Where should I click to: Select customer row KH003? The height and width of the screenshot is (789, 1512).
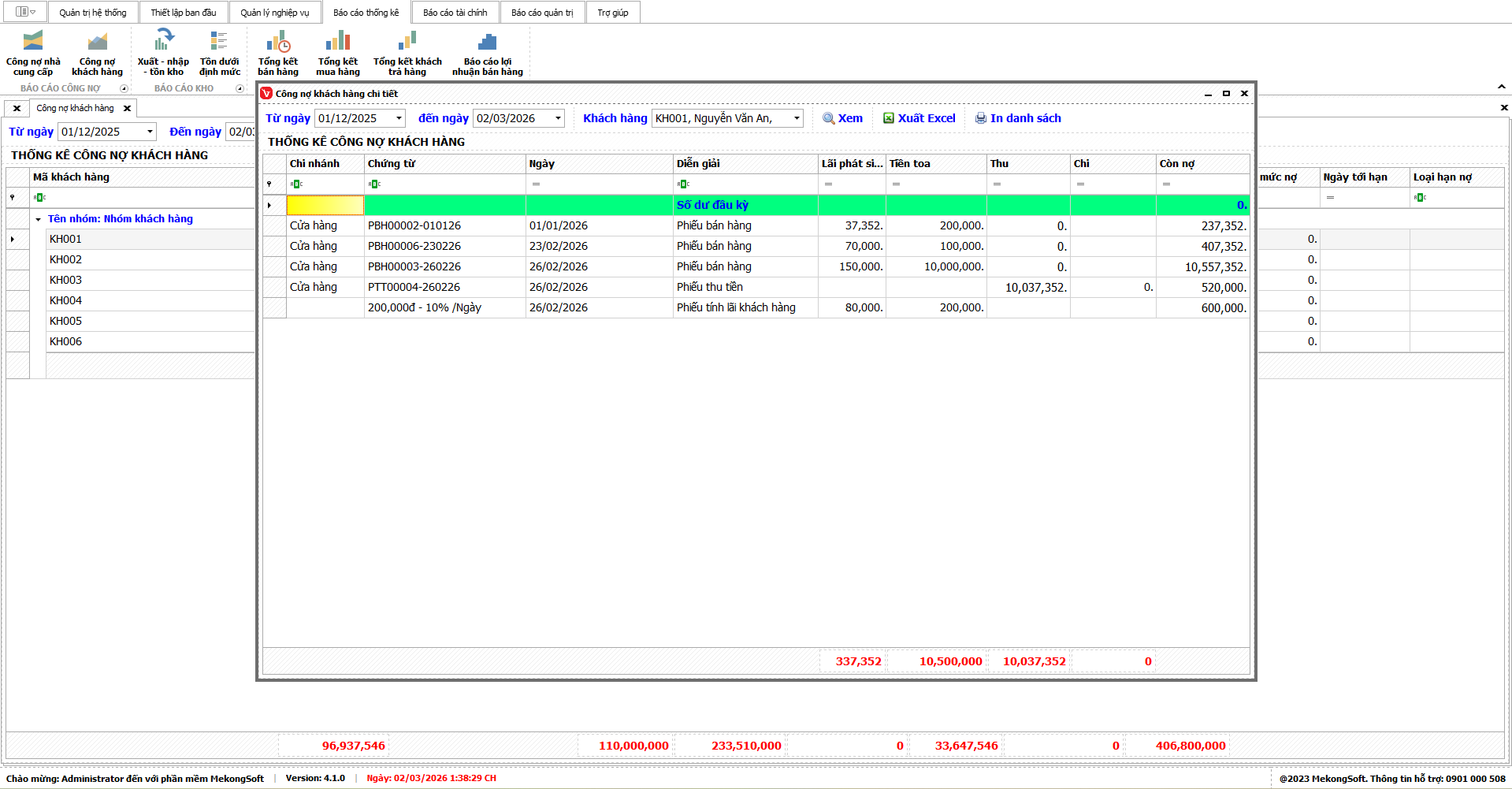click(x=66, y=280)
